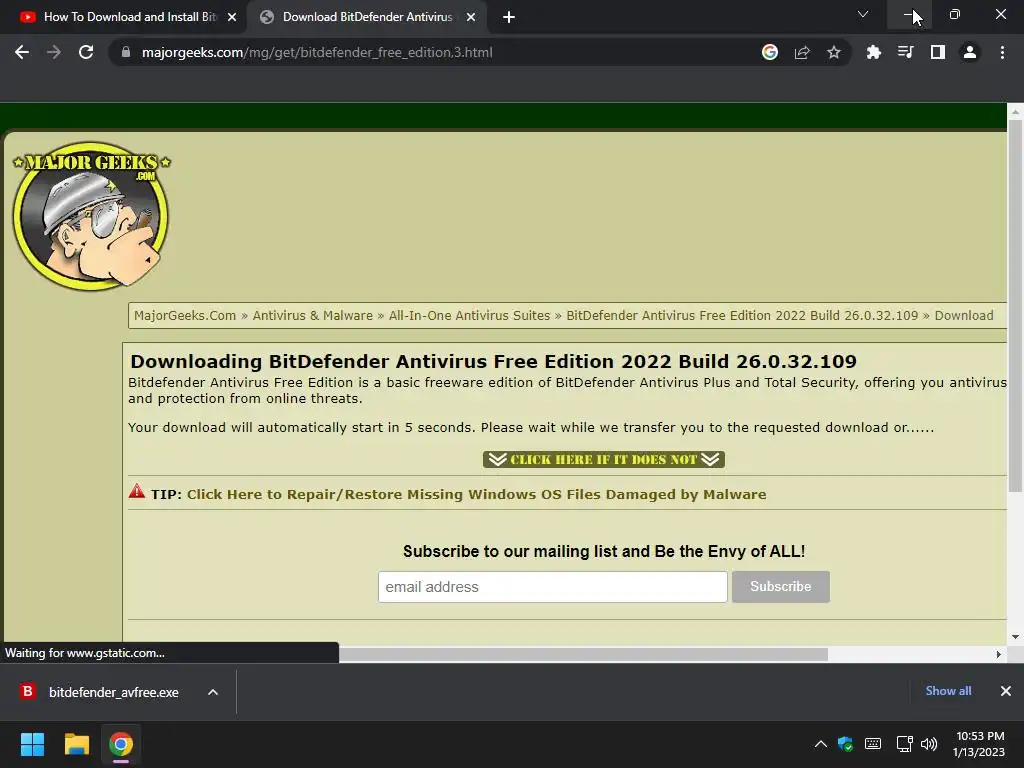
Task: Open network status tray icon
Action: coord(904,744)
